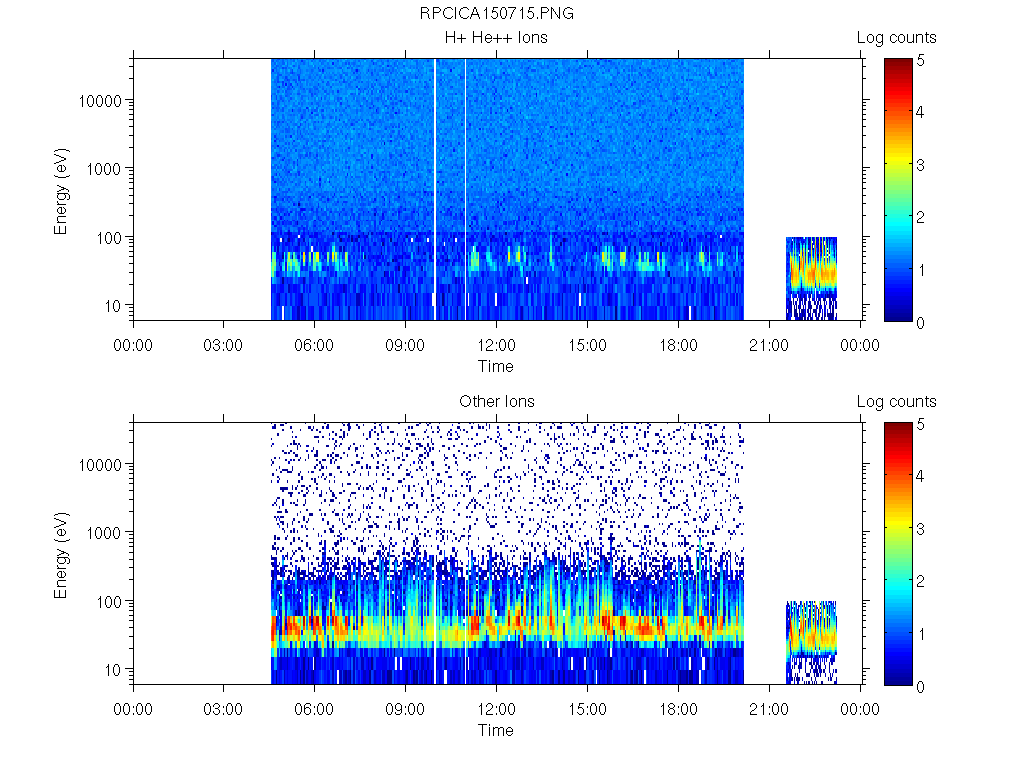Click the 15:00 time tick under upper plot
This screenshot has height=768, width=1024.
(x=587, y=345)
